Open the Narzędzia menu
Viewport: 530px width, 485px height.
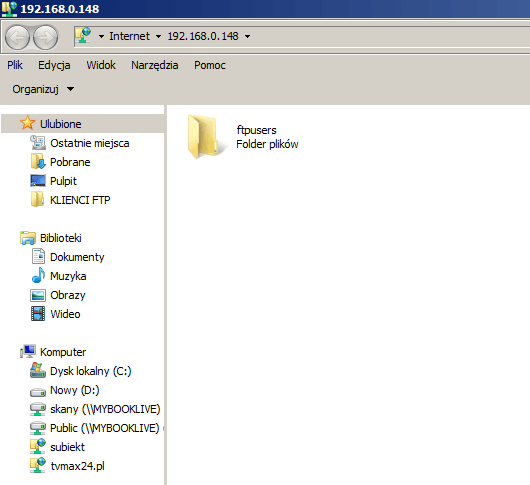(155, 65)
